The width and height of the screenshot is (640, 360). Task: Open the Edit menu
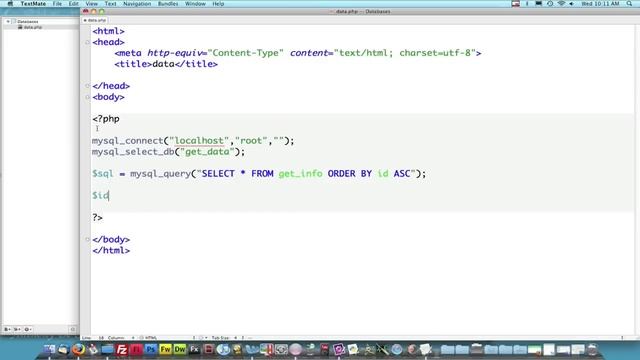[73, 4]
